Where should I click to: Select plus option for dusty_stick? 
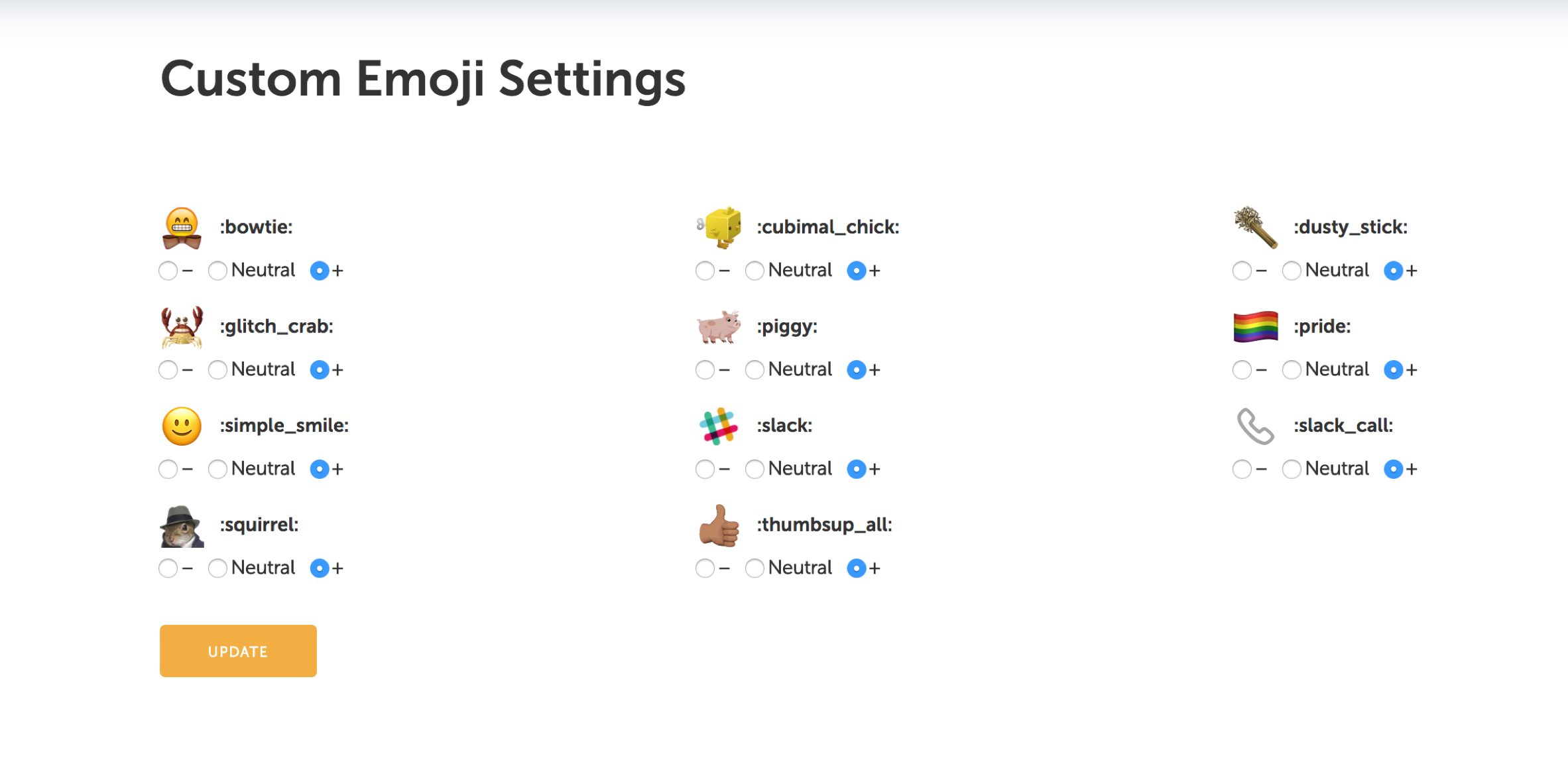tap(1394, 271)
